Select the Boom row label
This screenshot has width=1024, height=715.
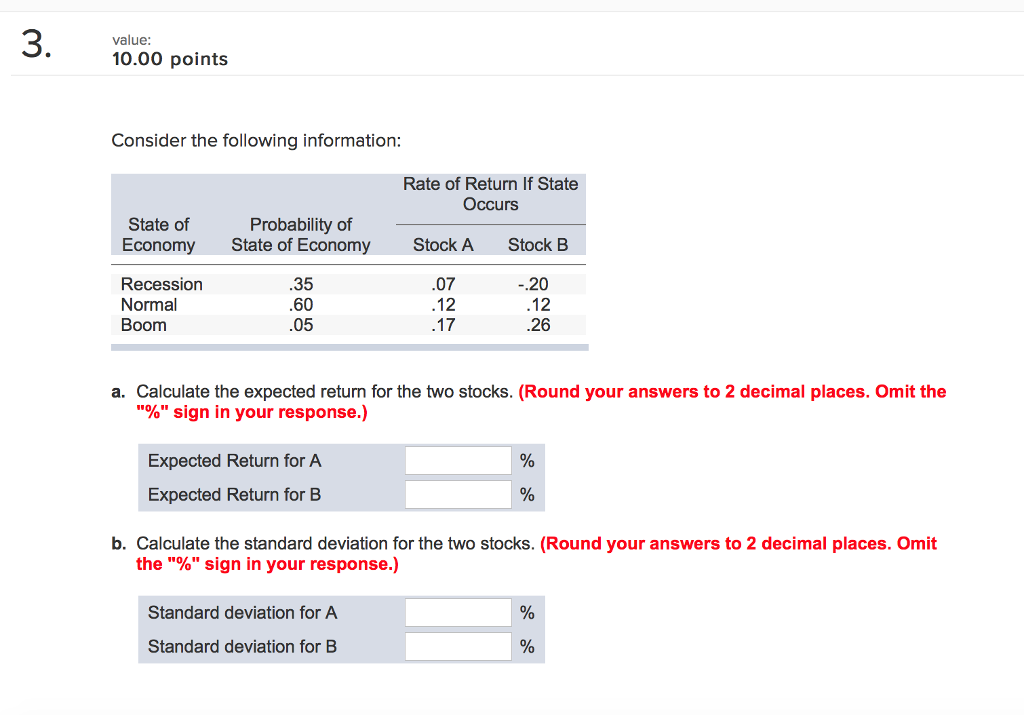(144, 325)
